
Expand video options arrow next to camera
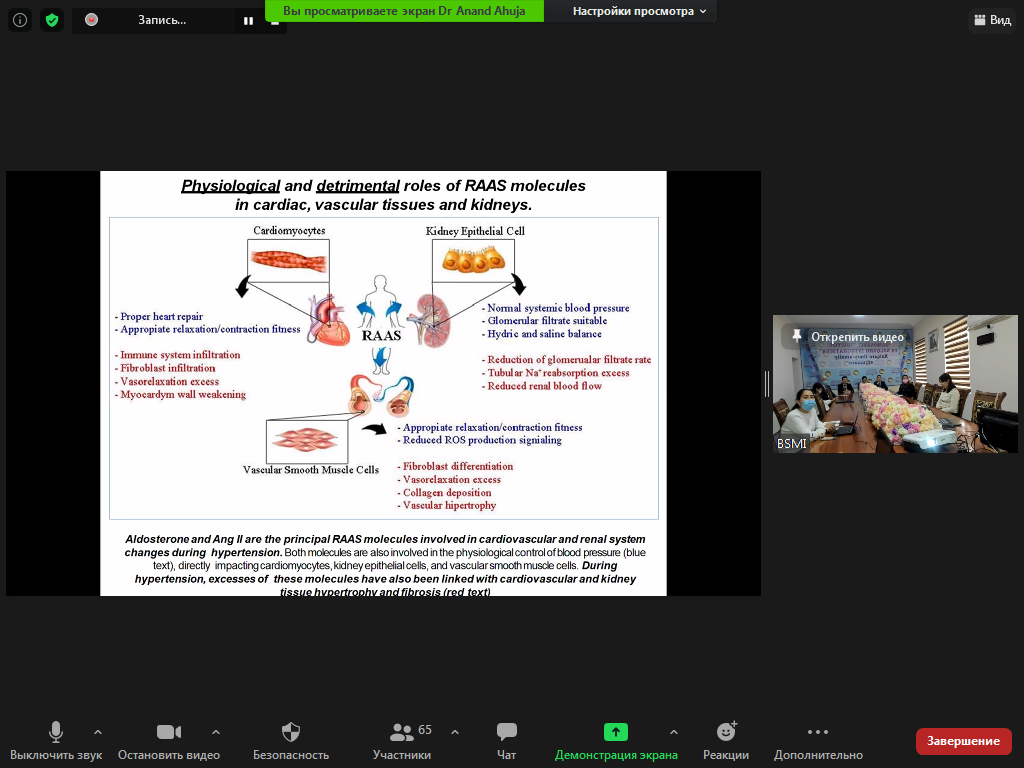216,732
